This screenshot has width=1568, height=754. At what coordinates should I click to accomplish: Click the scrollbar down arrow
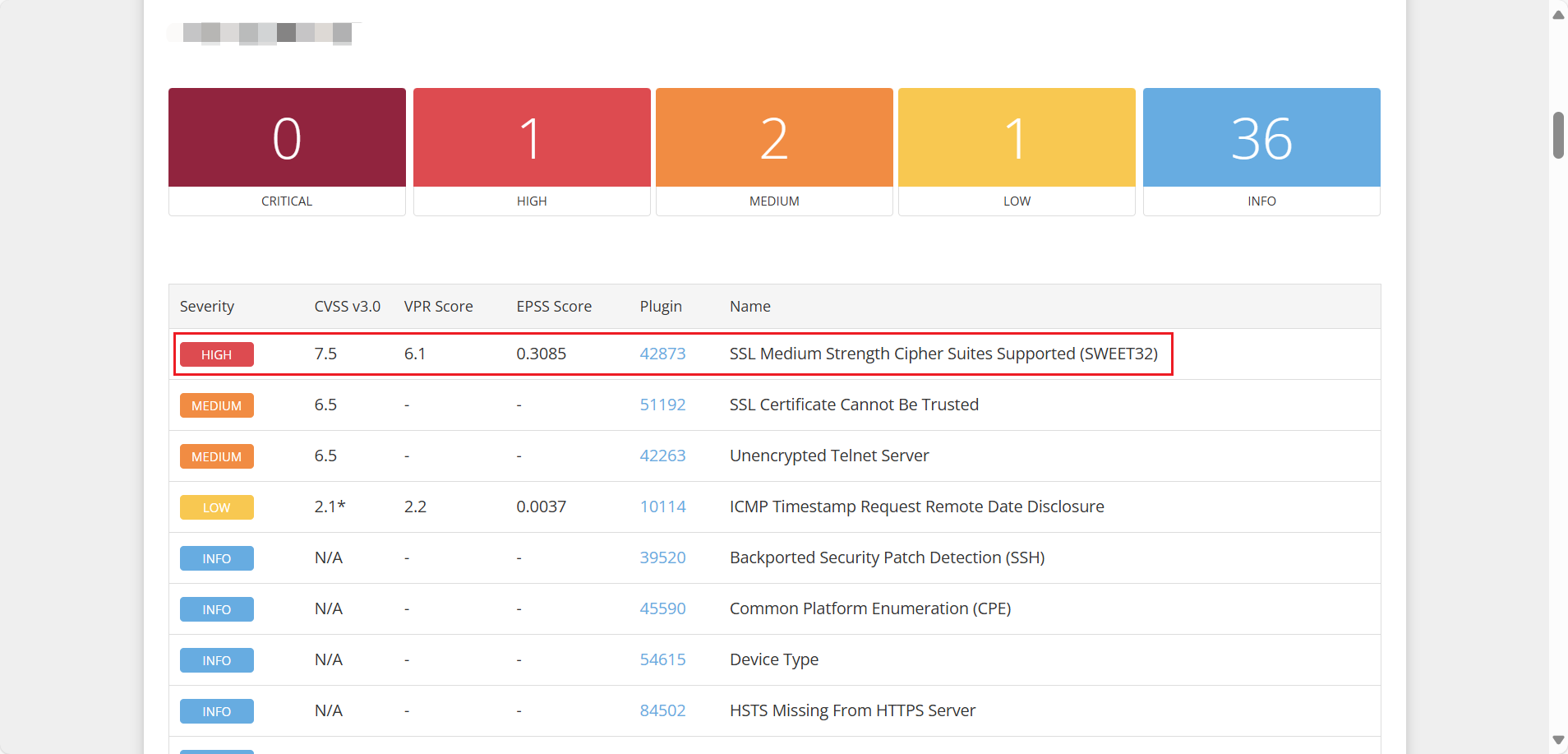tap(1558, 740)
